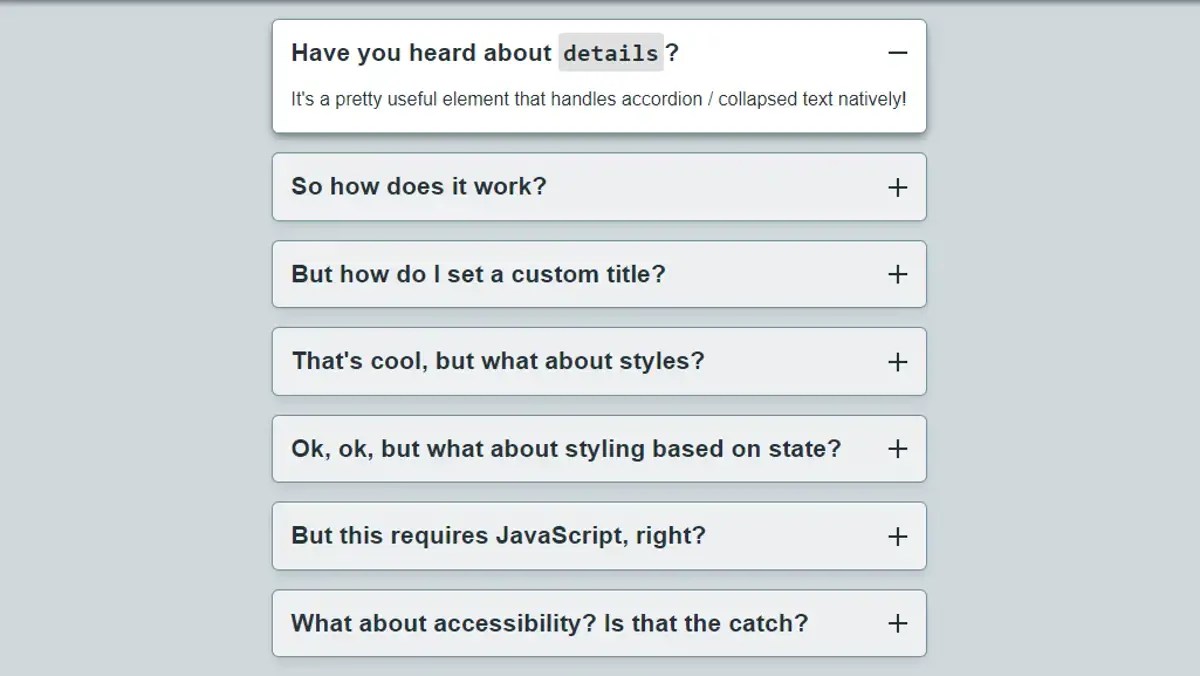Click plus icon beside 'requires JavaScript' question

coord(897,536)
